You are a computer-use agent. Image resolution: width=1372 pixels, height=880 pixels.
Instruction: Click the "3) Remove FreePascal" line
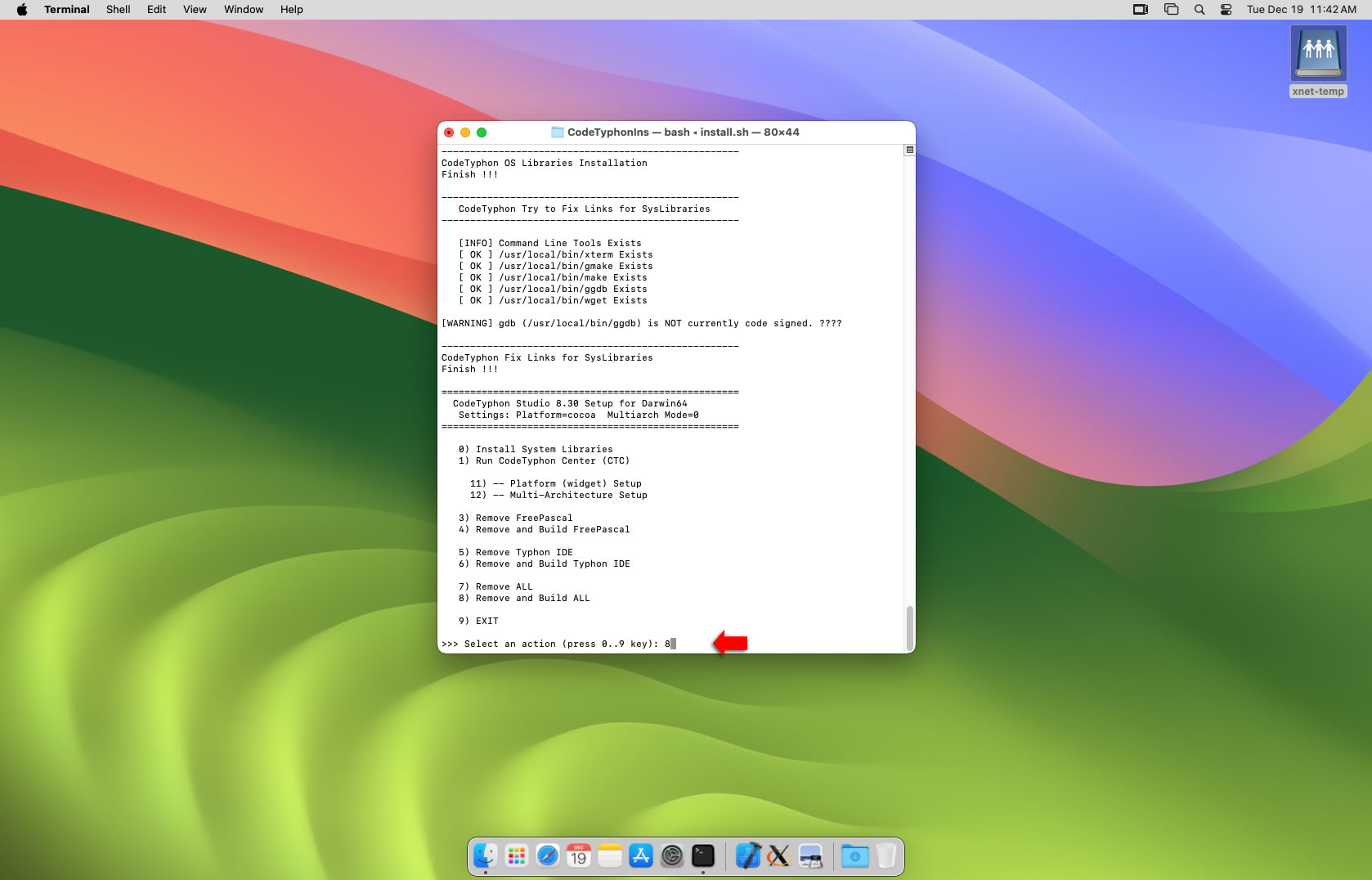pyautogui.click(x=515, y=519)
